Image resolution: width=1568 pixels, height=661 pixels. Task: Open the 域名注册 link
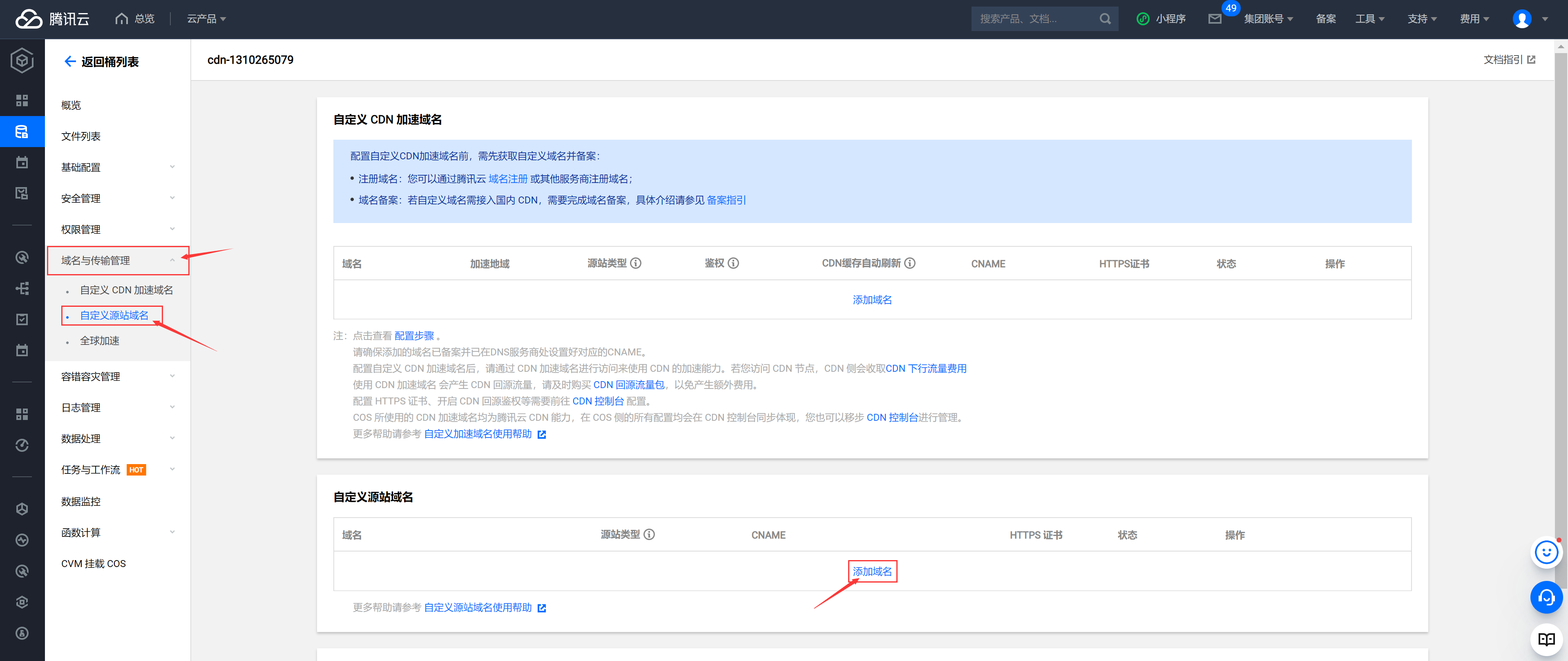coord(508,179)
